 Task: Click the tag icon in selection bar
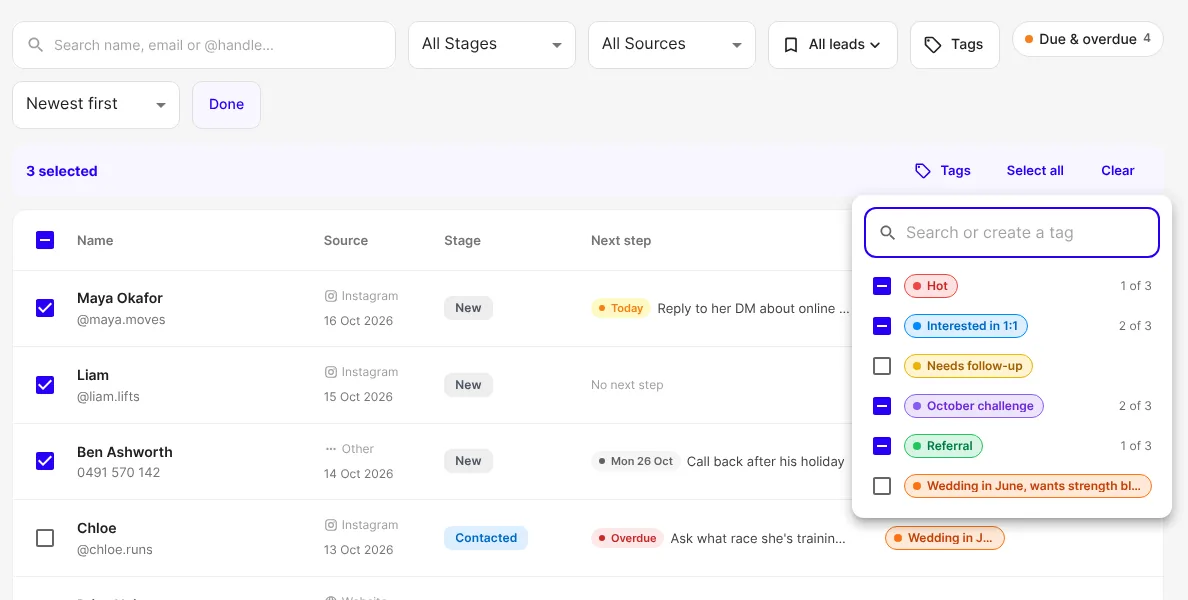(923, 171)
